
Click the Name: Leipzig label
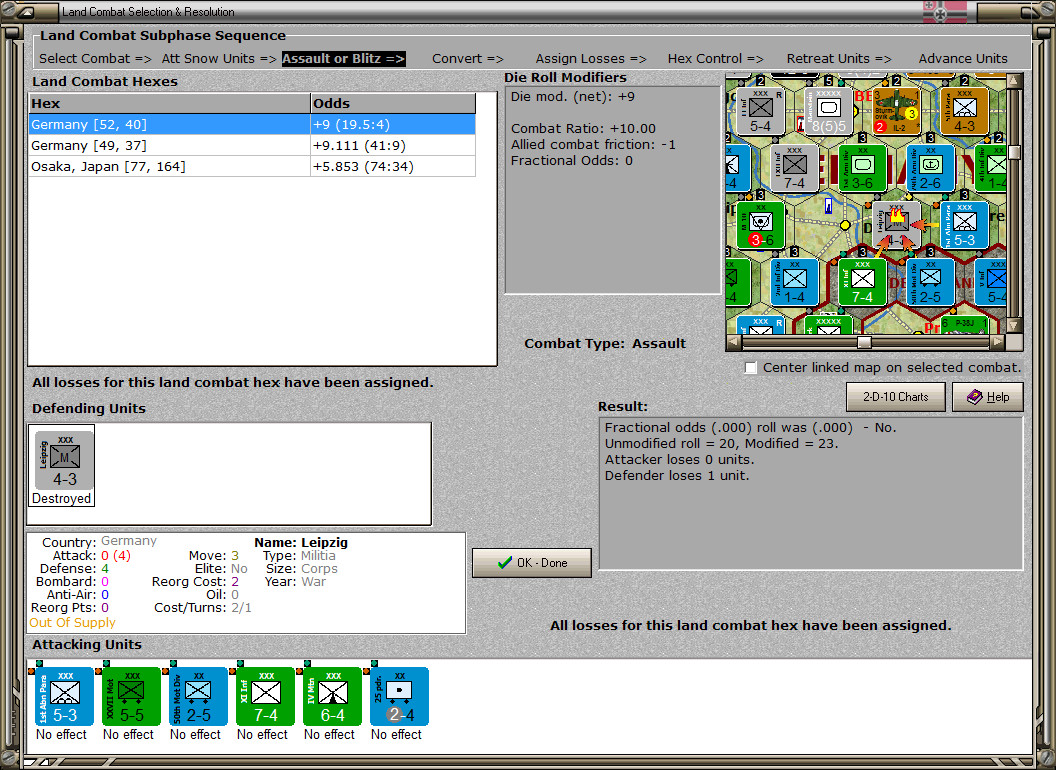click(301, 542)
